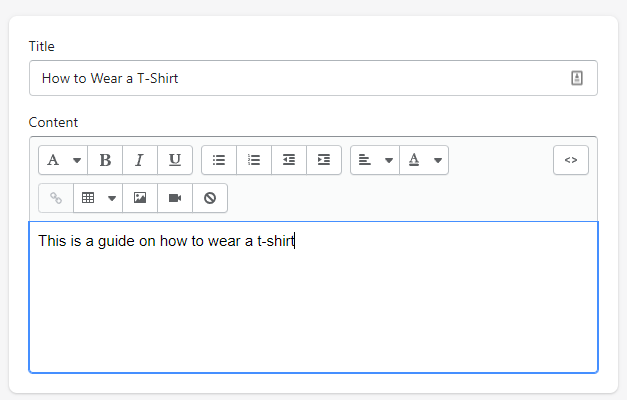Click the Insert video icon
Screen dimensions: 627x400
point(175,198)
